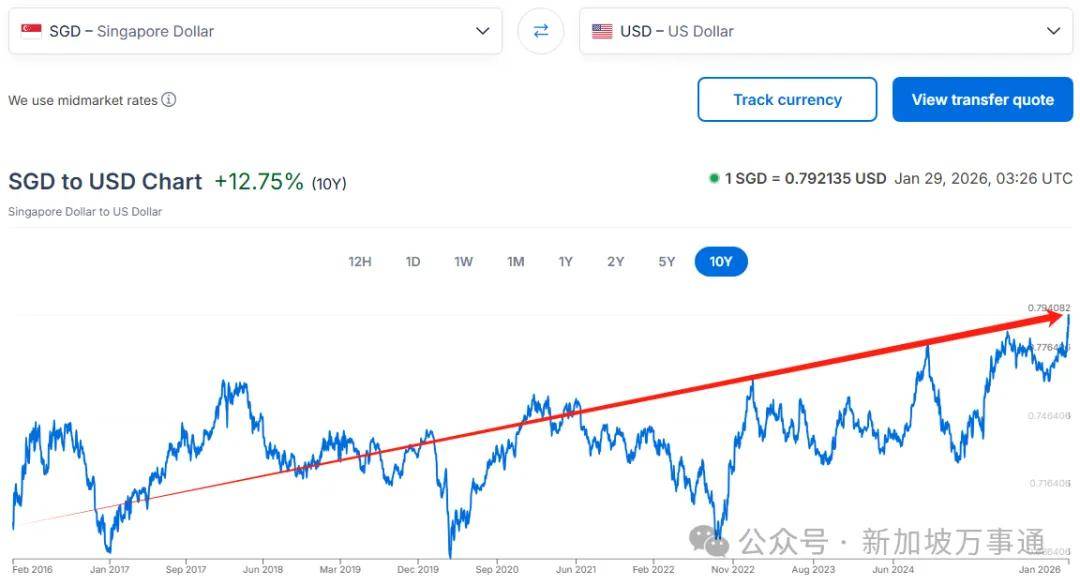Viewport: 1080px width, 585px height.
Task: Expand the SGD currency dropdown chevron
Action: 483,31
